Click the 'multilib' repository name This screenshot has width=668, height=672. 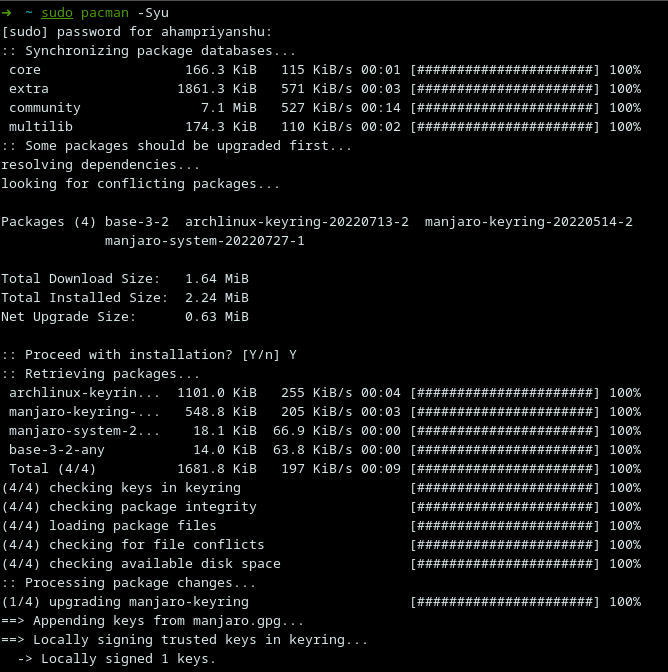(x=41, y=127)
